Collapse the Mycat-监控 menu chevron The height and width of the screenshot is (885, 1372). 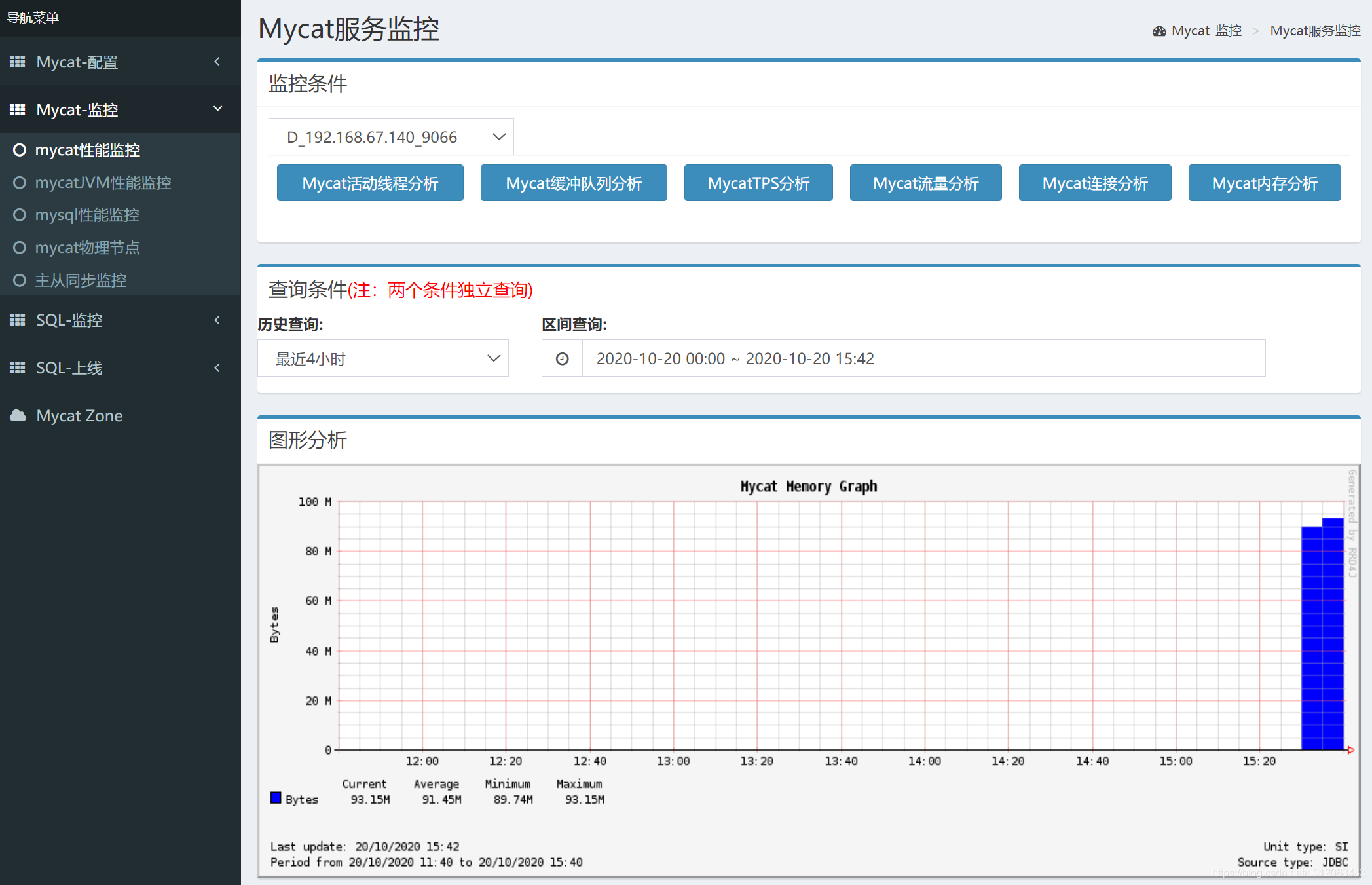217,109
